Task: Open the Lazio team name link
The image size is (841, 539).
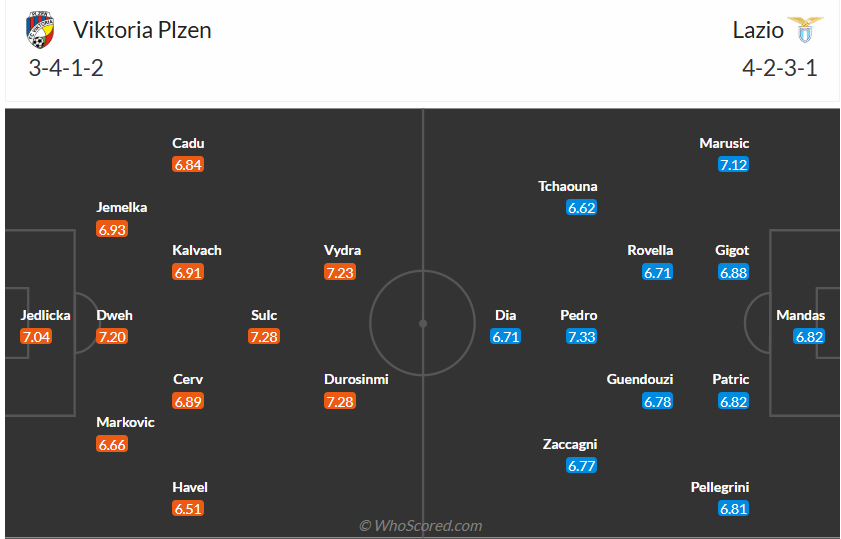Action: (x=758, y=30)
